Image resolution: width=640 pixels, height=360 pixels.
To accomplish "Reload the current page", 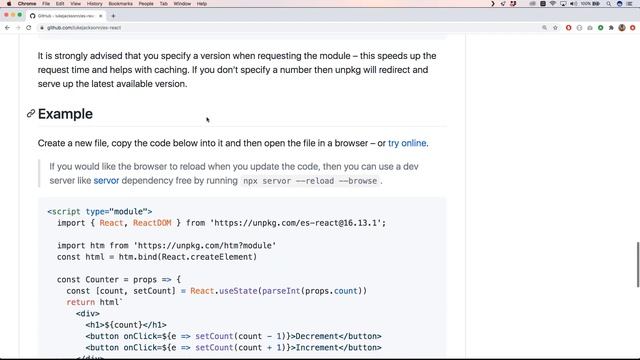I will tap(29, 28).
